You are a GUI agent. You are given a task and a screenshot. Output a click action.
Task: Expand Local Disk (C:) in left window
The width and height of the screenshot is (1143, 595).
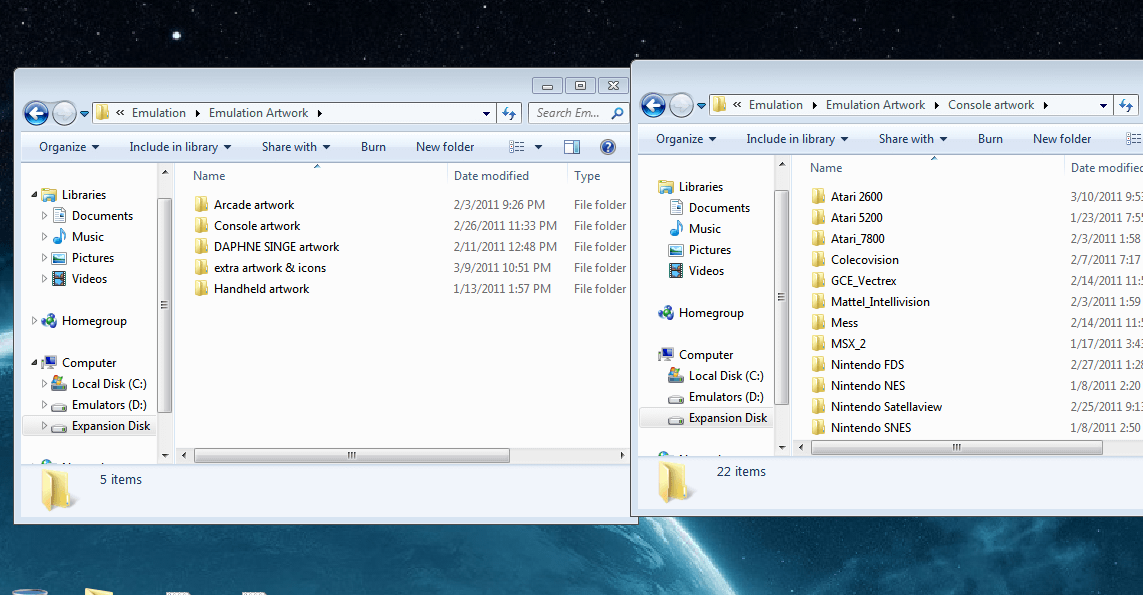45,384
